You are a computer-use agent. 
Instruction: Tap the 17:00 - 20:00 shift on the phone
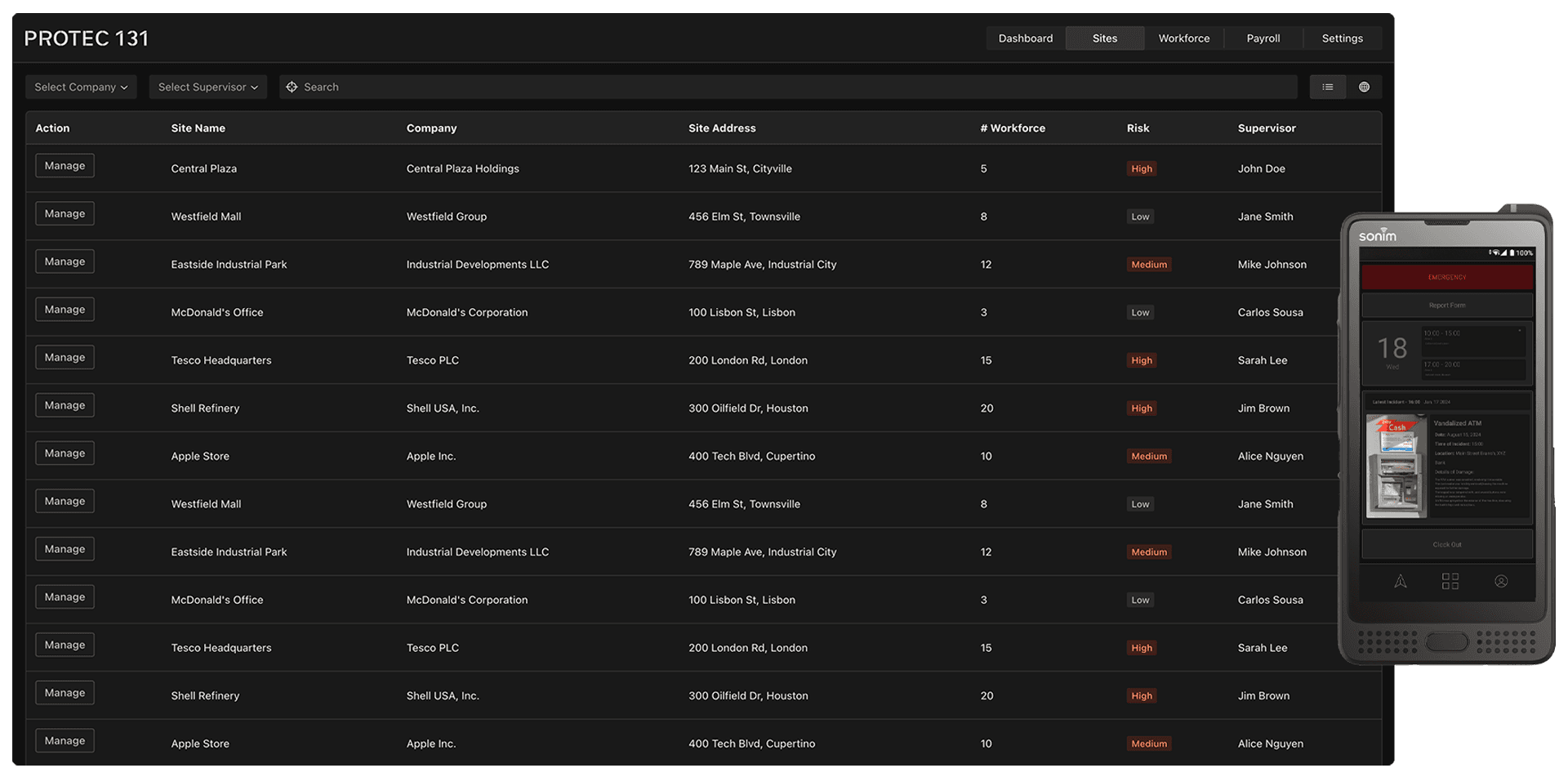click(1473, 369)
